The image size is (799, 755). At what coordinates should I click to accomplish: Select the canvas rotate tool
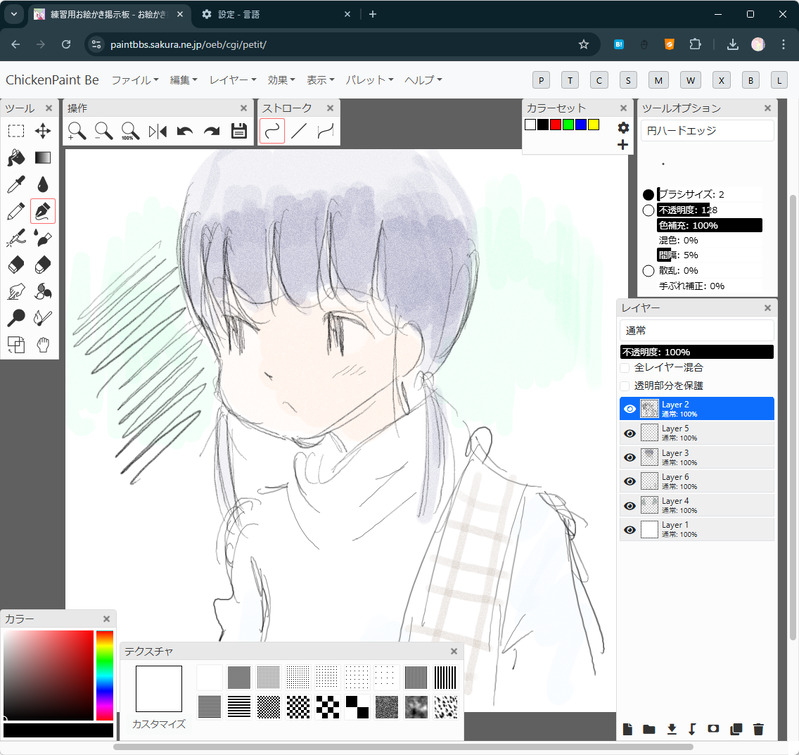[16, 345]
